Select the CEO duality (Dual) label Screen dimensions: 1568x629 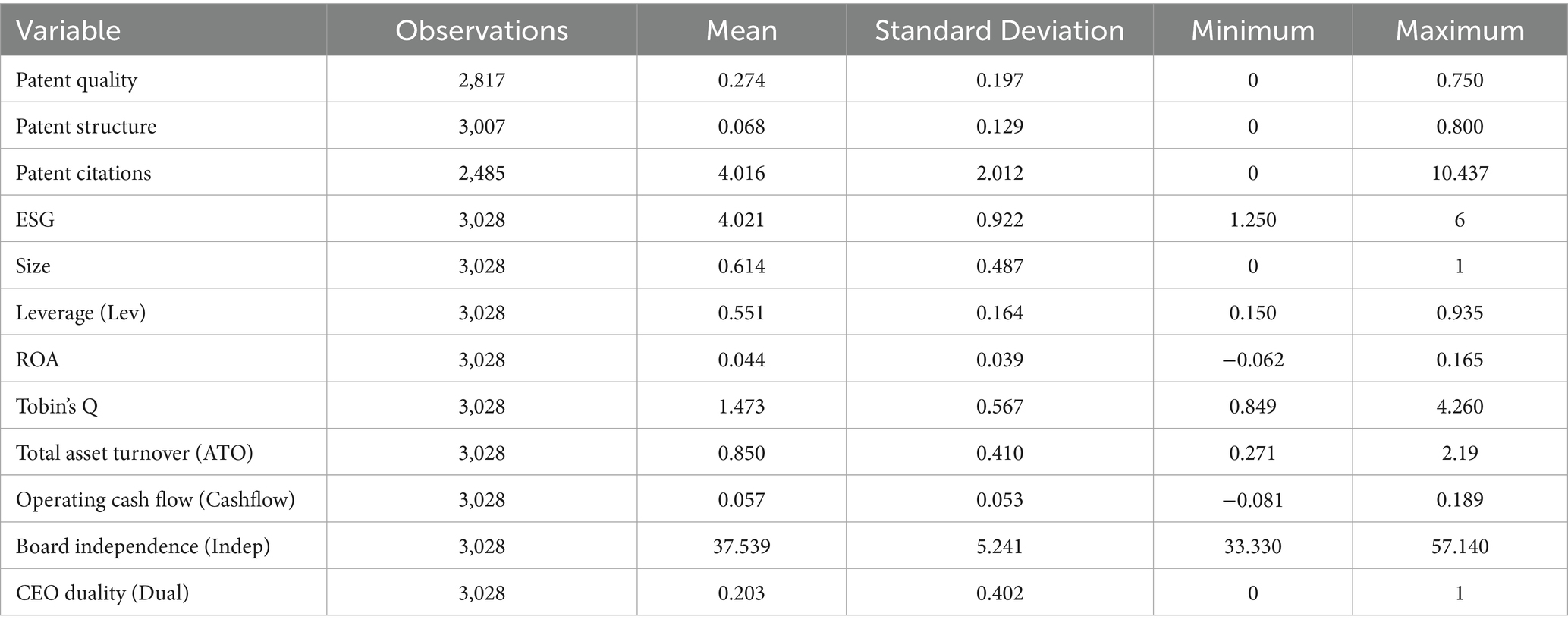click(102, 593)
